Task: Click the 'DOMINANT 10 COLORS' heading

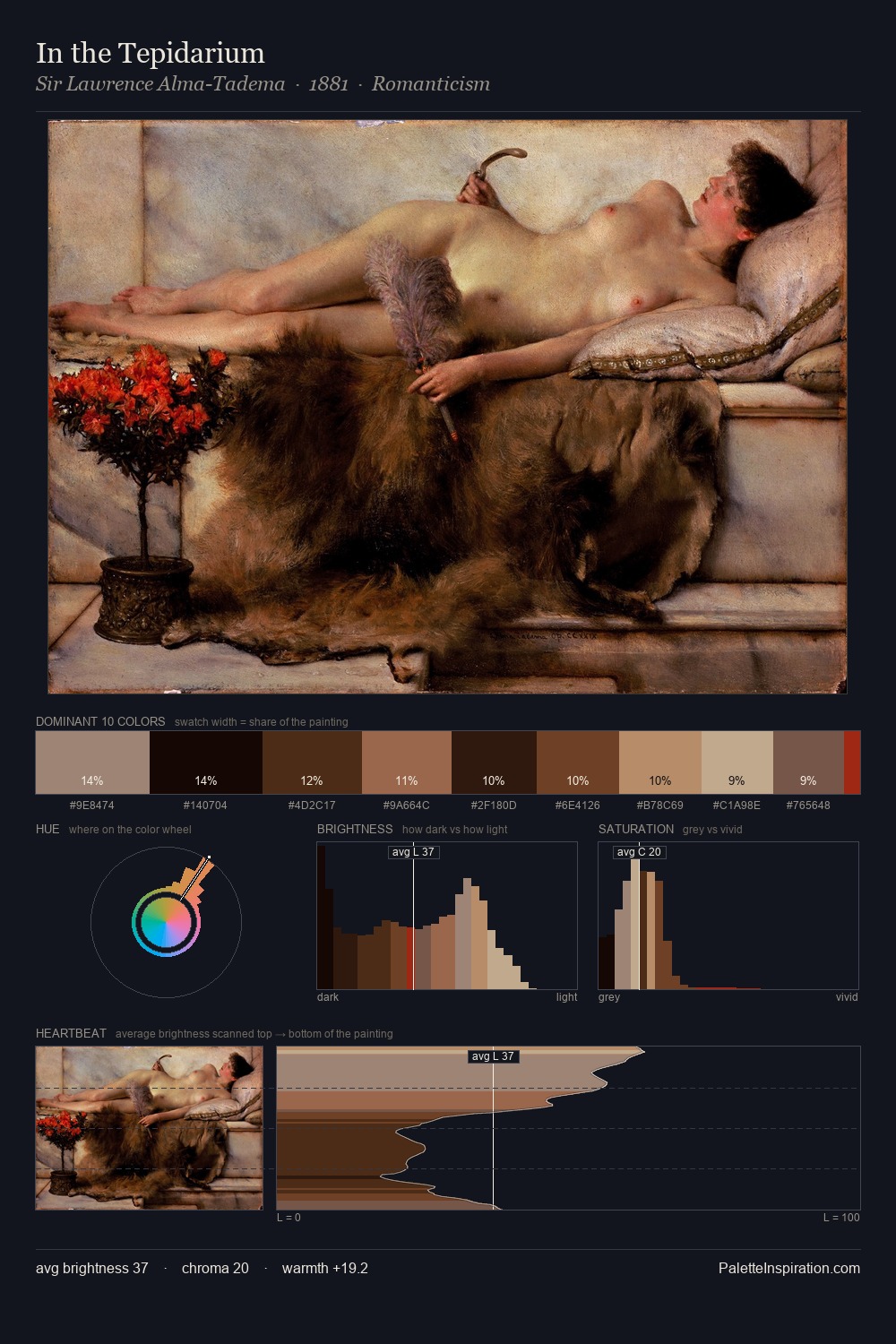Action: pos(100,721)
